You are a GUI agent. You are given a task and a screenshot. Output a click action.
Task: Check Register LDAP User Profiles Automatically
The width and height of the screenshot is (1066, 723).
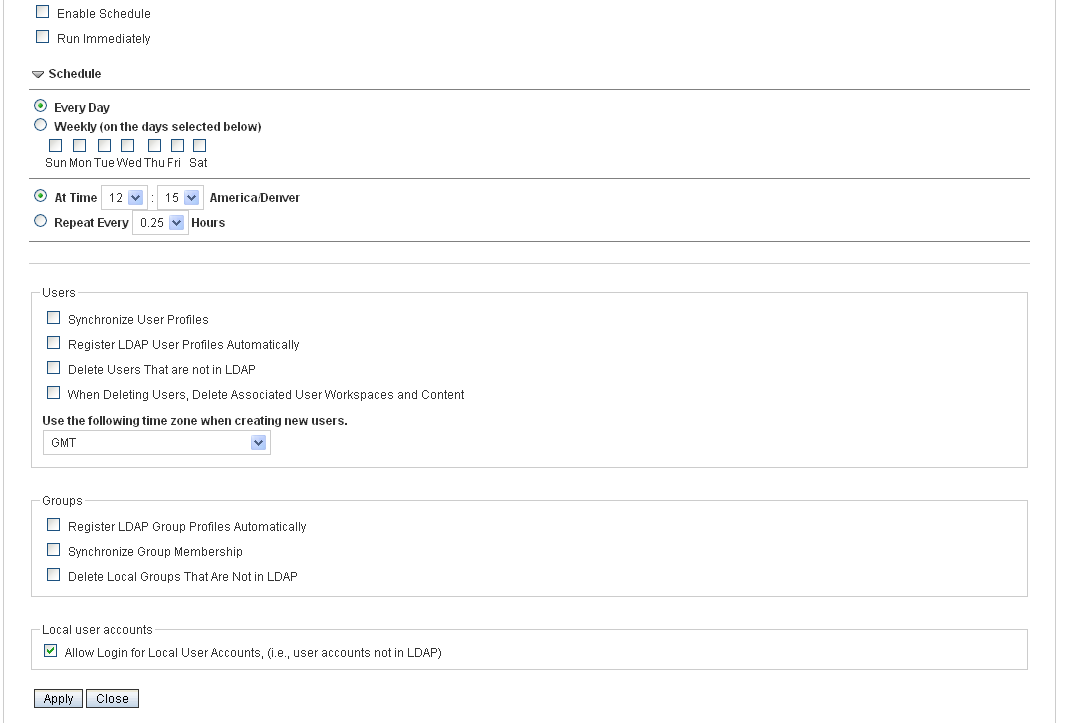coord(54,343)
